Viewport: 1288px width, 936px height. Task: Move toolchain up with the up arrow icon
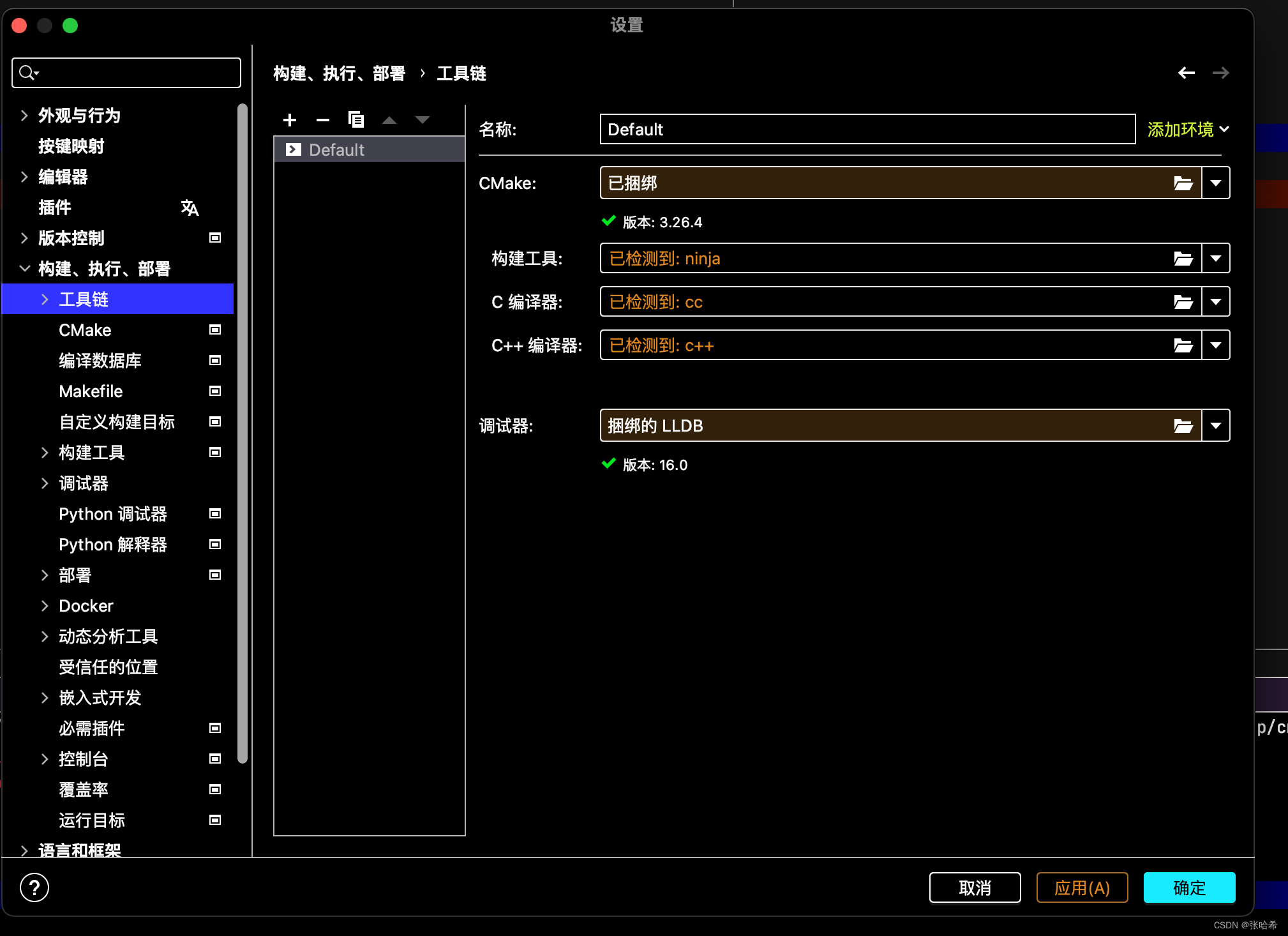click(x=389, y=120)
